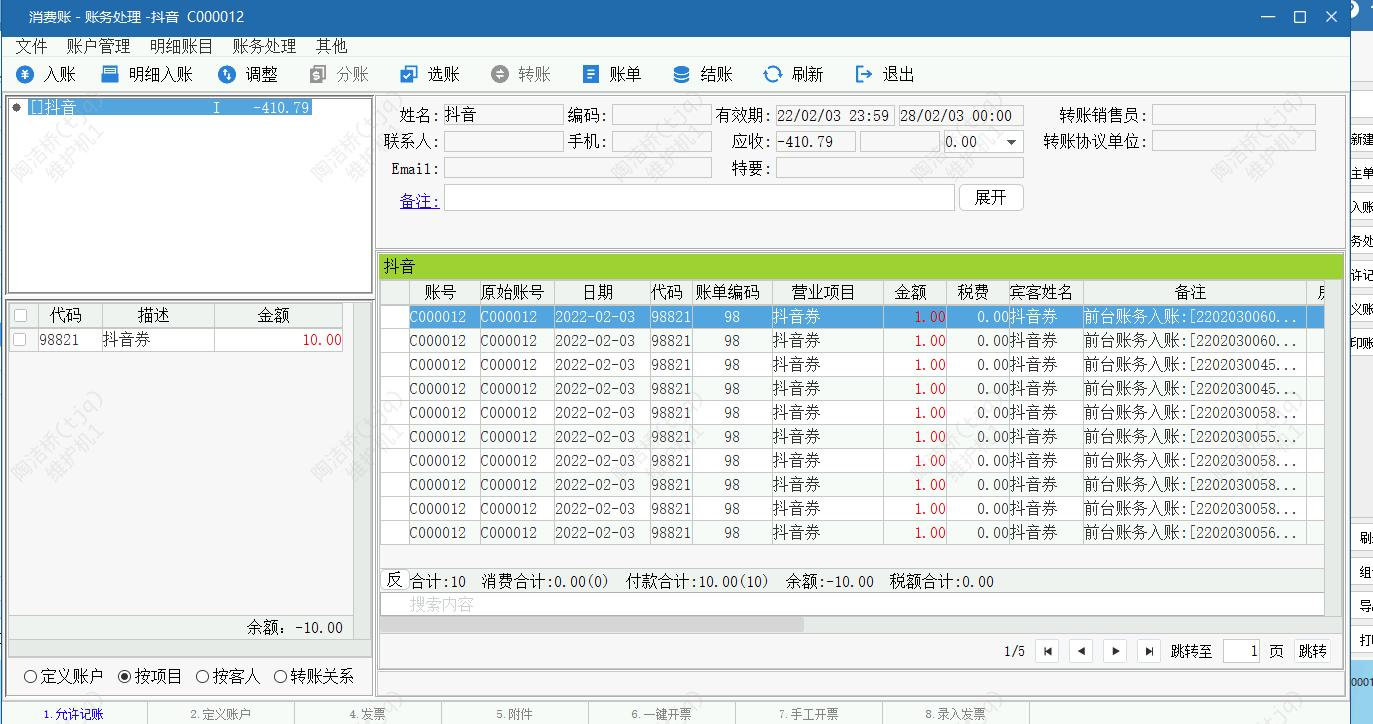Click the 搜索内容 search field
This screenshot has height=724, width=1373.
[x=852, y=605]
